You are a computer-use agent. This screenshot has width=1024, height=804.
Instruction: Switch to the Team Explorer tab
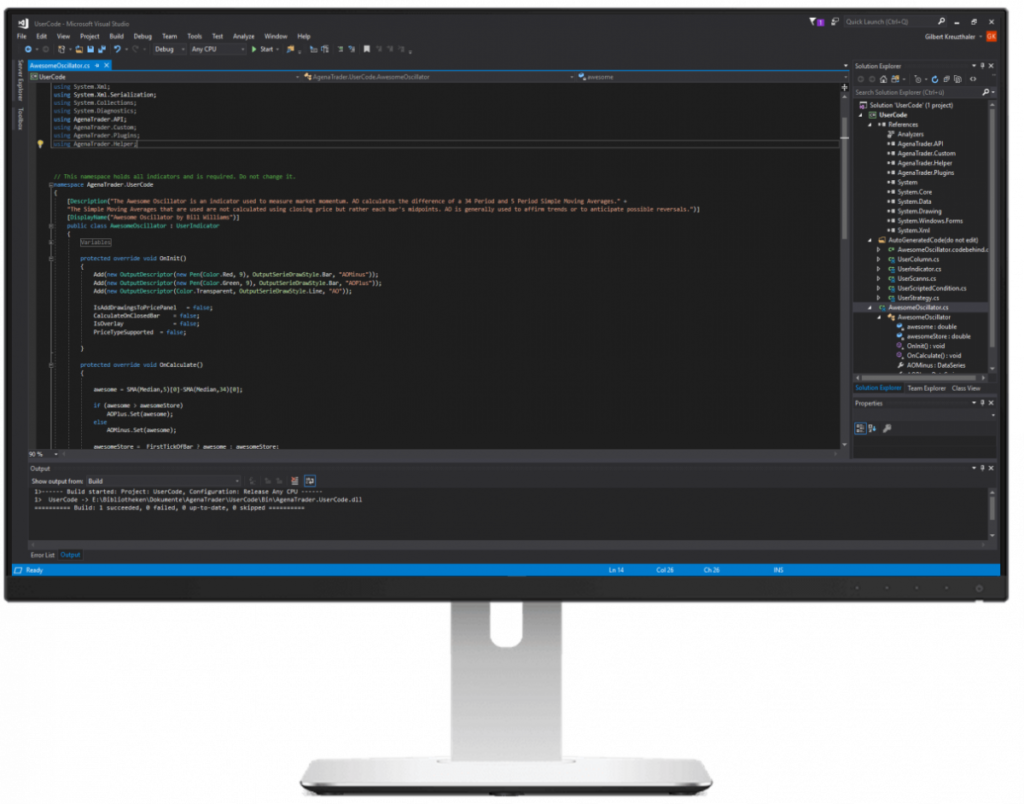926,389
